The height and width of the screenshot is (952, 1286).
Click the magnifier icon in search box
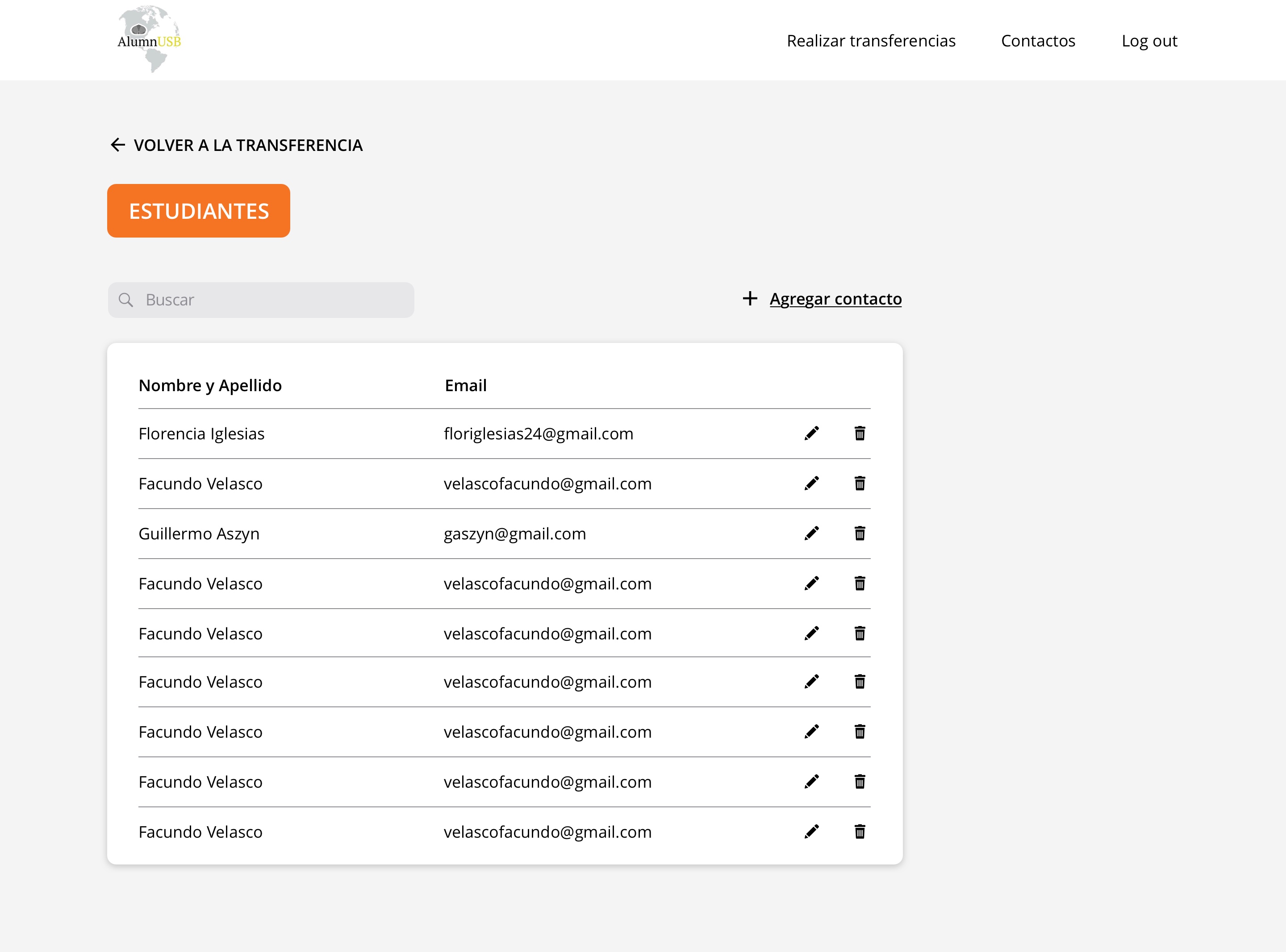(125, 300)
